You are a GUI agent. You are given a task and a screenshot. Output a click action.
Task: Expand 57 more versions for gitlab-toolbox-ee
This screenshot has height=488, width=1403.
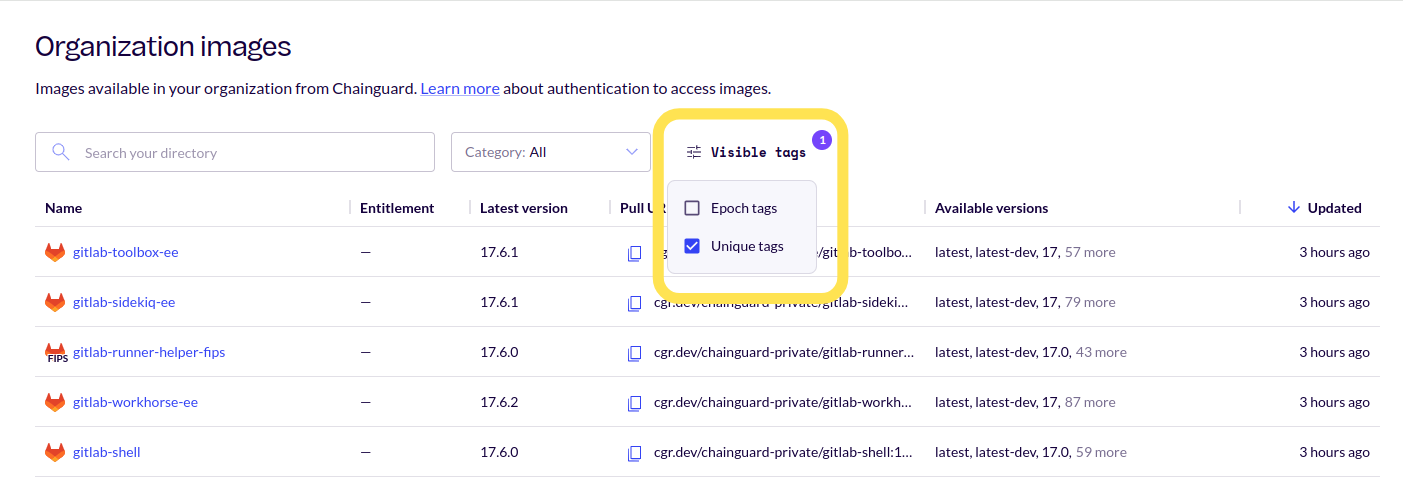[1089, 252]
